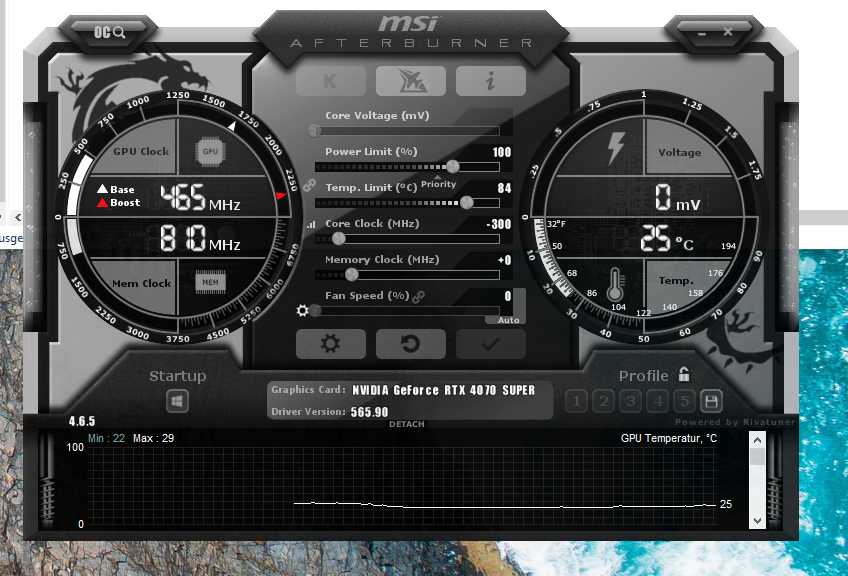Screen dimensions: 848x576
Task: Open the core clock curve editor icon
Action: (310, 224)
